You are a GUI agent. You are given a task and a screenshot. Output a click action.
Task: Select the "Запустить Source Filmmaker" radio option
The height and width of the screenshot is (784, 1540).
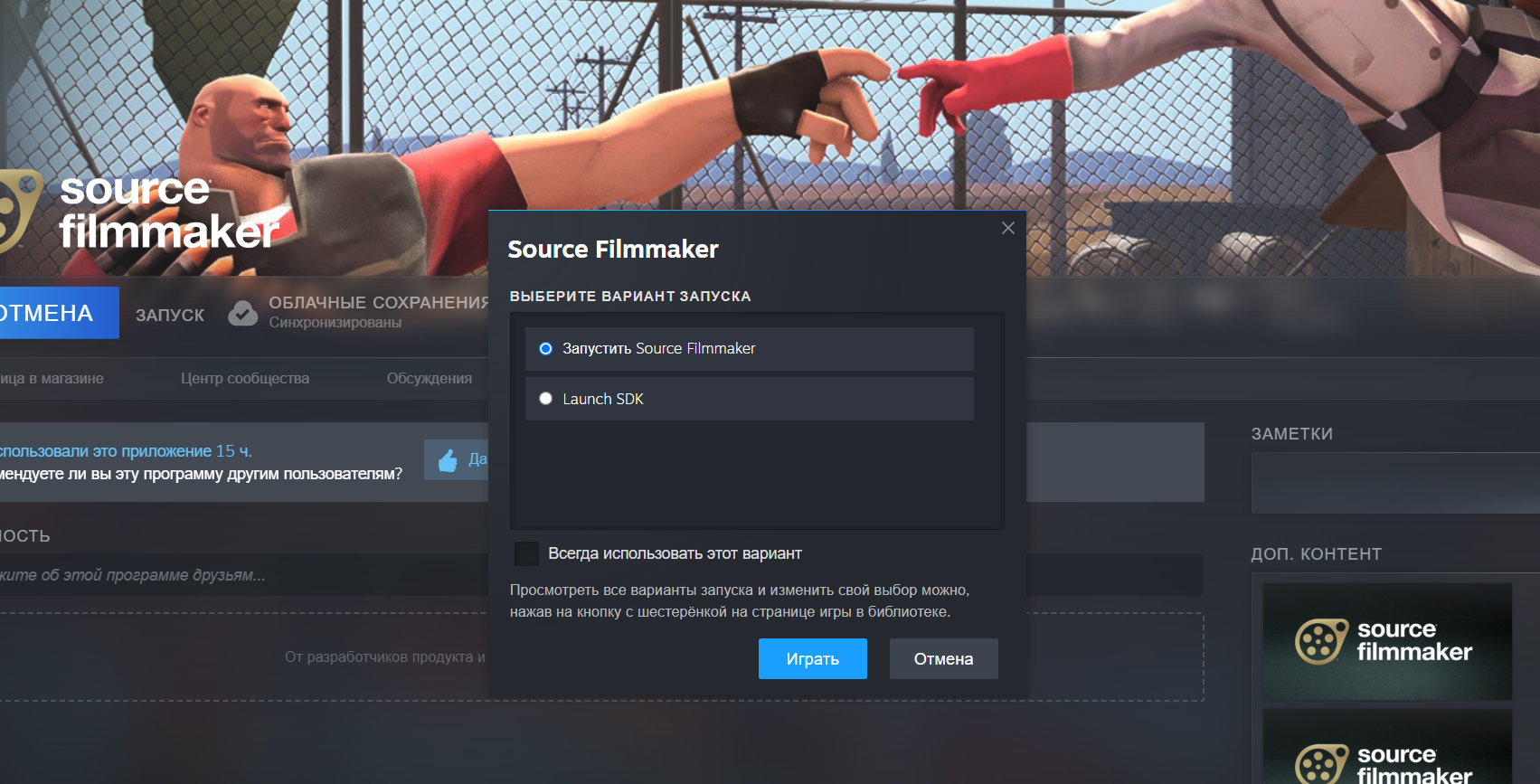click(545, 349)
